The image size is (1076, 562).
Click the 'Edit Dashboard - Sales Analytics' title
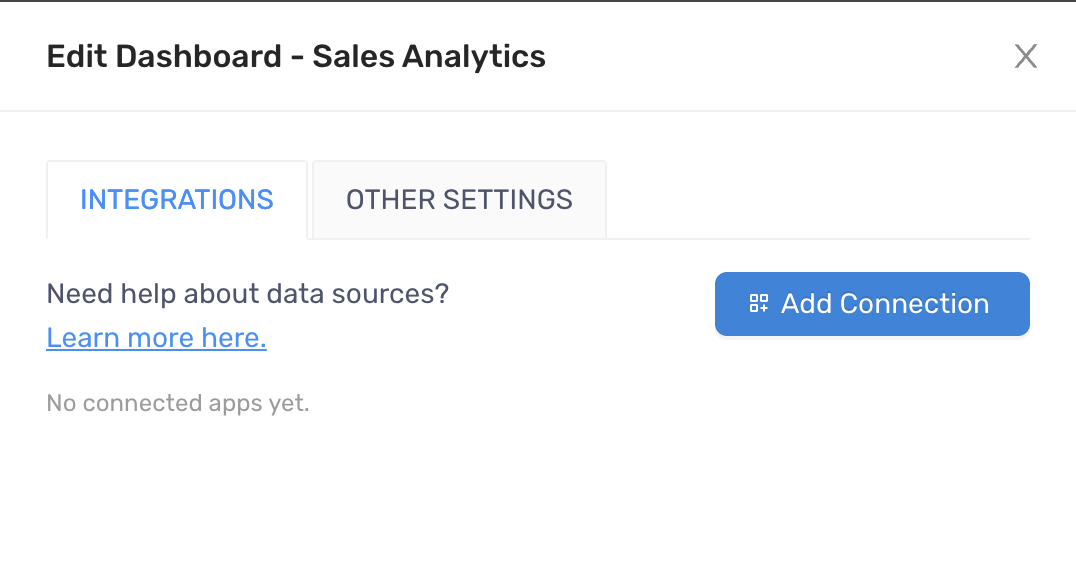point(296,56)
